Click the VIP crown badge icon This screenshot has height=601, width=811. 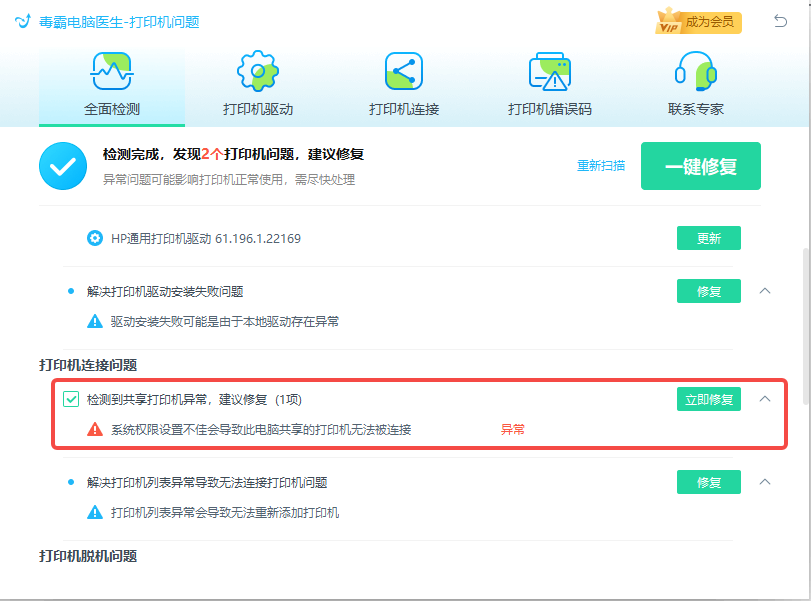(x=668, y=22)
